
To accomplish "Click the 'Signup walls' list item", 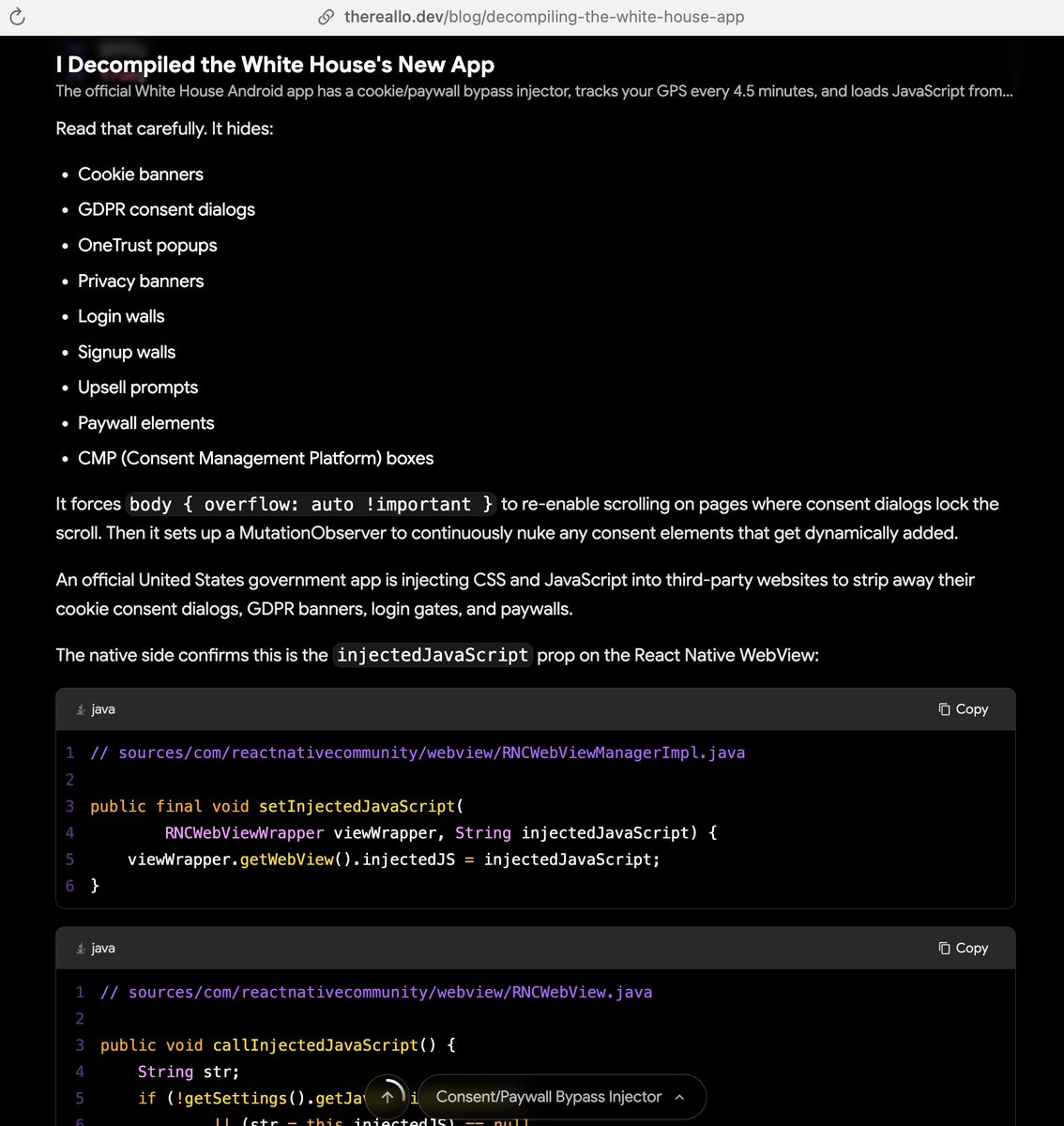I will coord(127,353).
